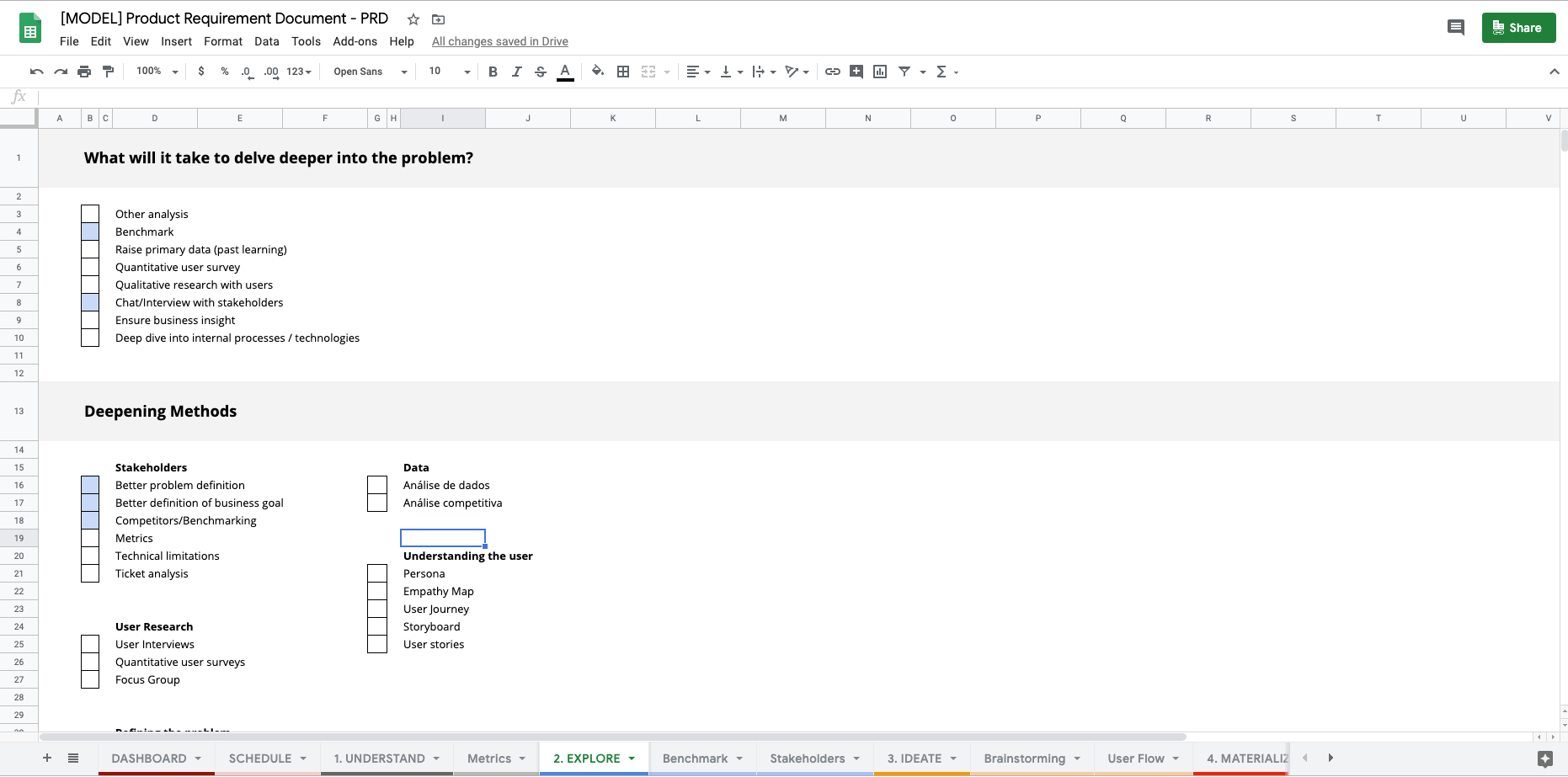Select the Paint format tool
Image resolution: width=1568 pixels, height=777 pixels.
point(108,72)
